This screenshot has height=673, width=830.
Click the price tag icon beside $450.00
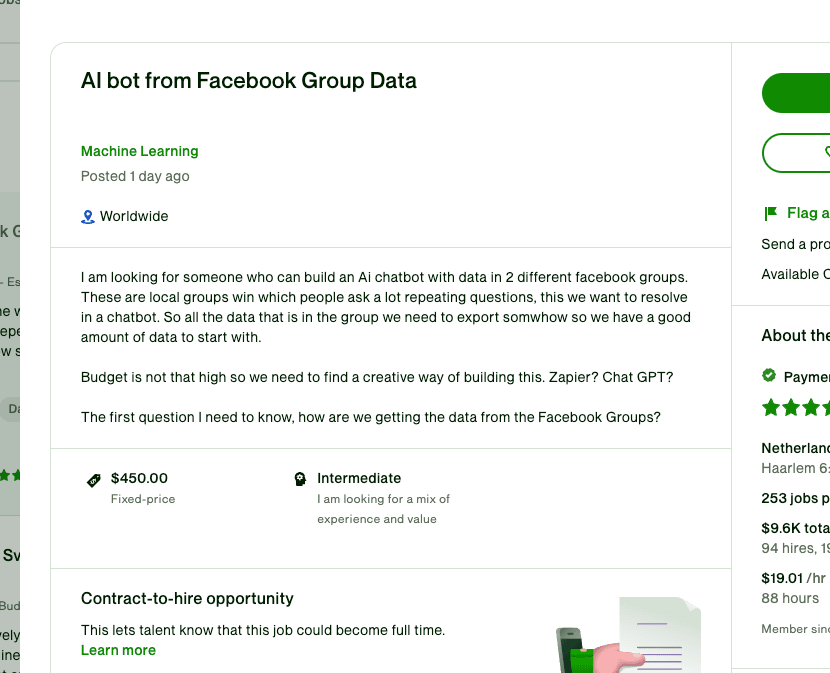click(x=94, y=480)
